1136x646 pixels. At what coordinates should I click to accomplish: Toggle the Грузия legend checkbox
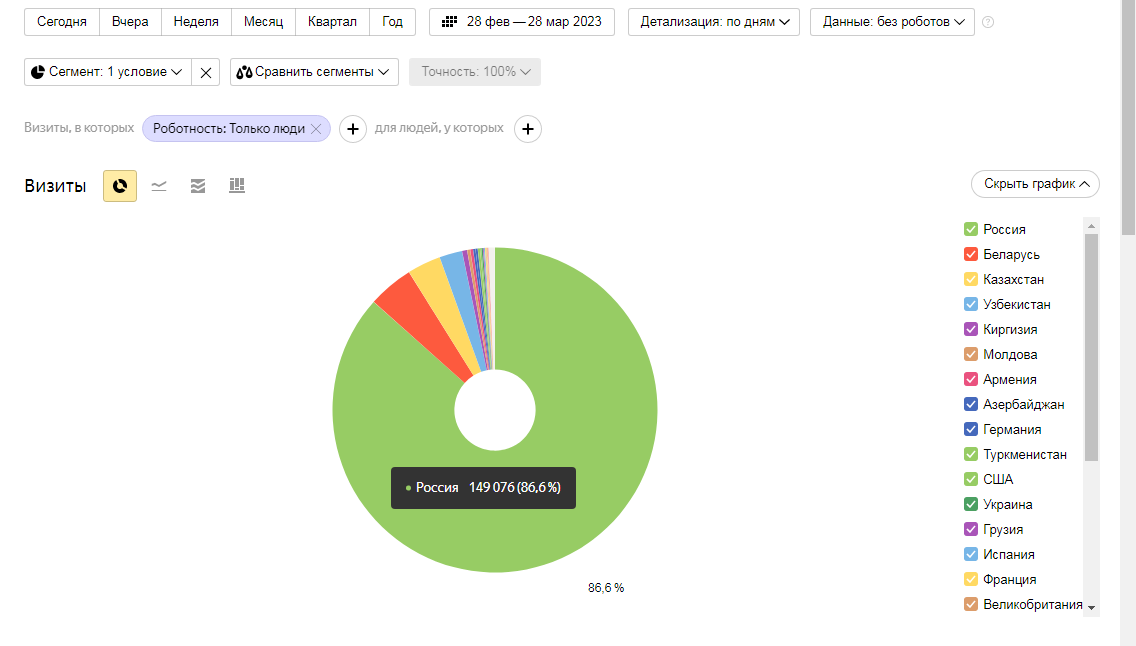(971, 529)
